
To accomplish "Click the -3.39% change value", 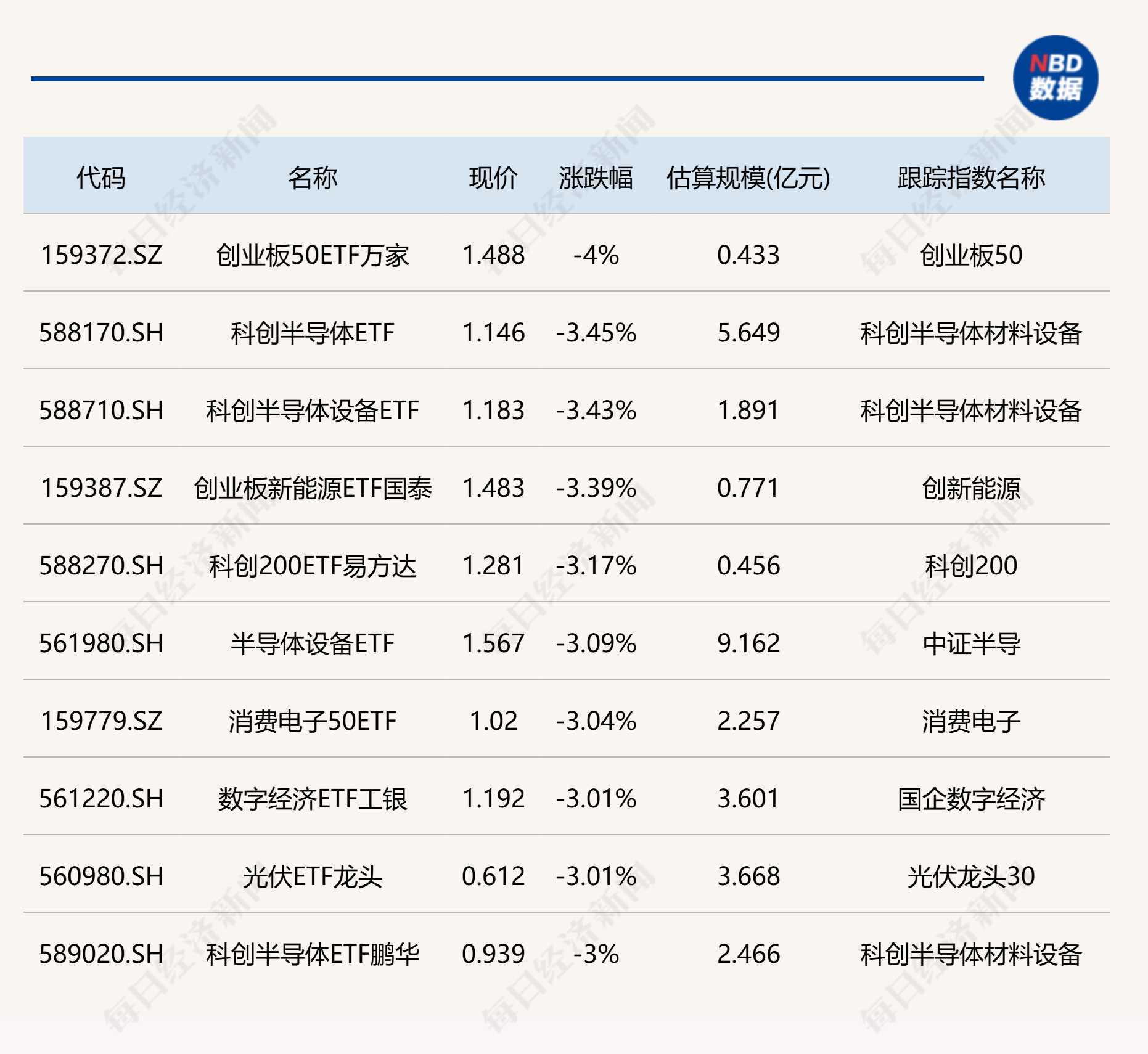I will [596, 488].
